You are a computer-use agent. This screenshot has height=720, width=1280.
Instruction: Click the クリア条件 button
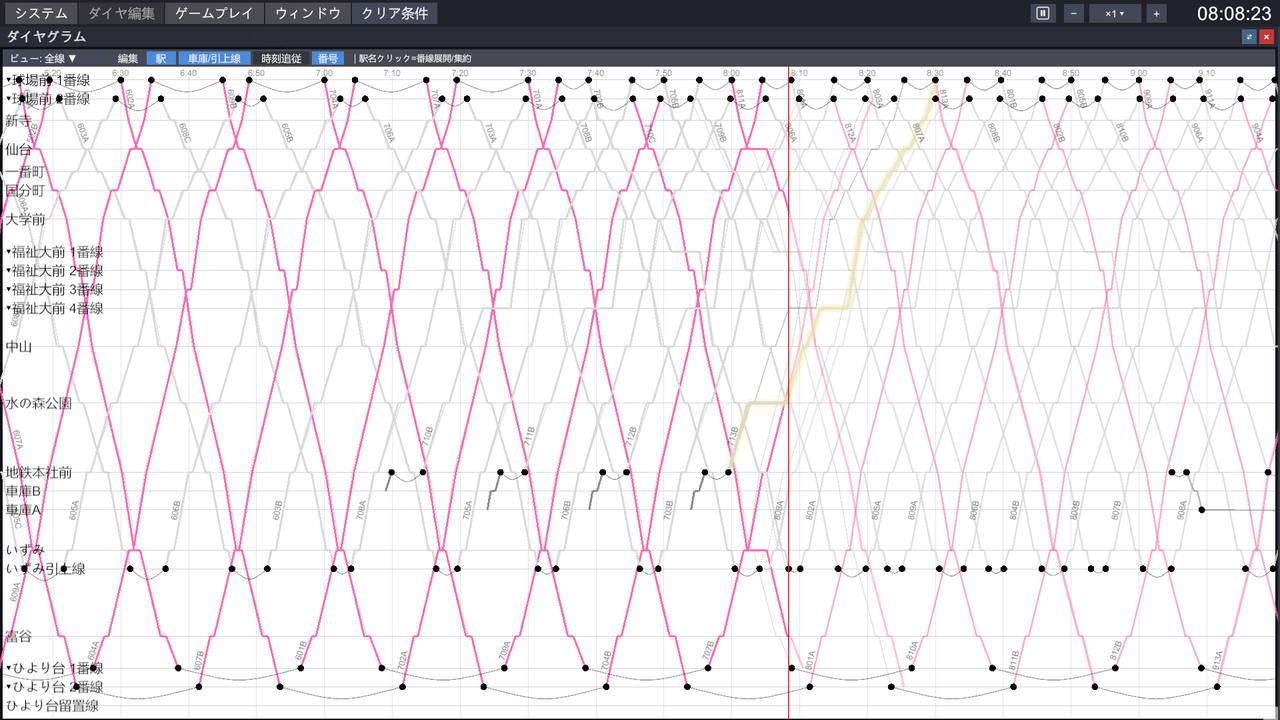coord(394,13)
